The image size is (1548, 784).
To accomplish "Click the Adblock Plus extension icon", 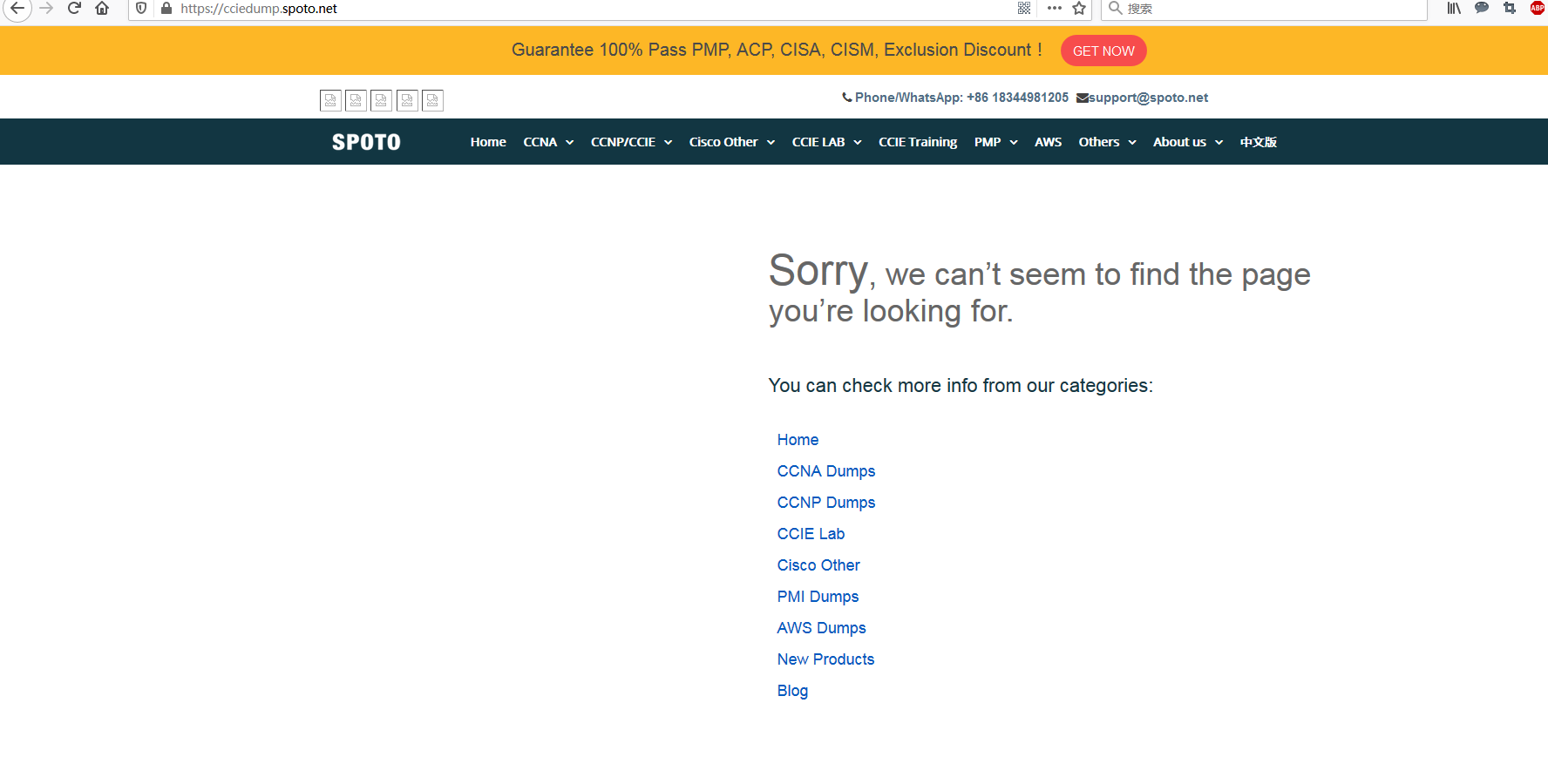I will click(1537, 9).
